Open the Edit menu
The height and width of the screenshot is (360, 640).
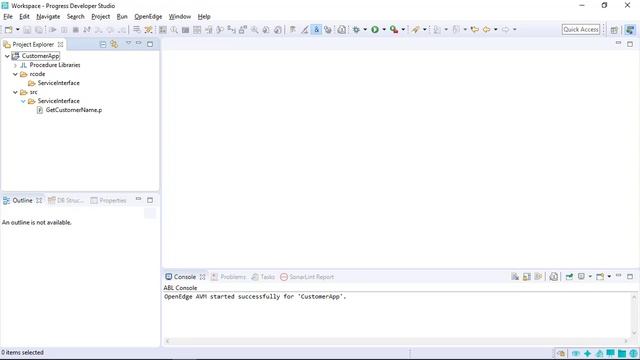coord(24,17)
